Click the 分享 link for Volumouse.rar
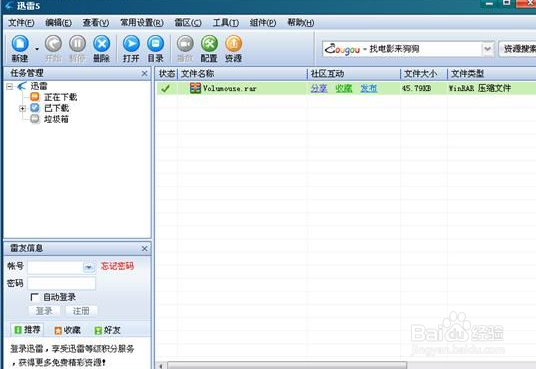 (x=319, y=88)
